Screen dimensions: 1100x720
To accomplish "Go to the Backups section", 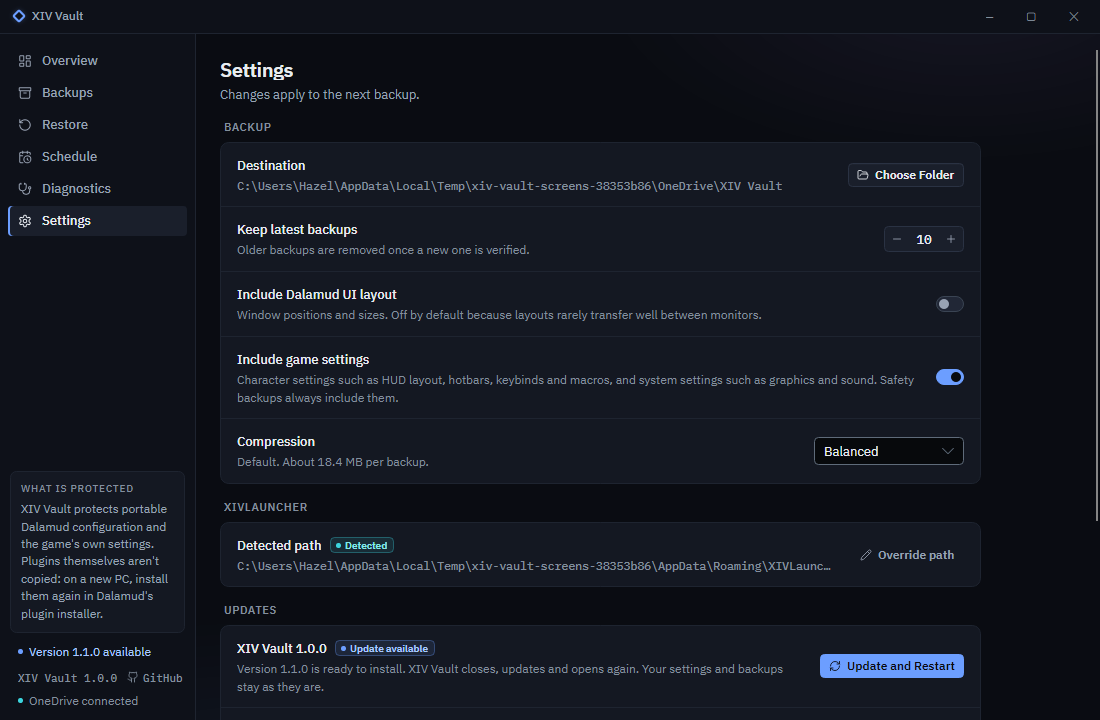I will pyautogui.click(x=98, y=93).
